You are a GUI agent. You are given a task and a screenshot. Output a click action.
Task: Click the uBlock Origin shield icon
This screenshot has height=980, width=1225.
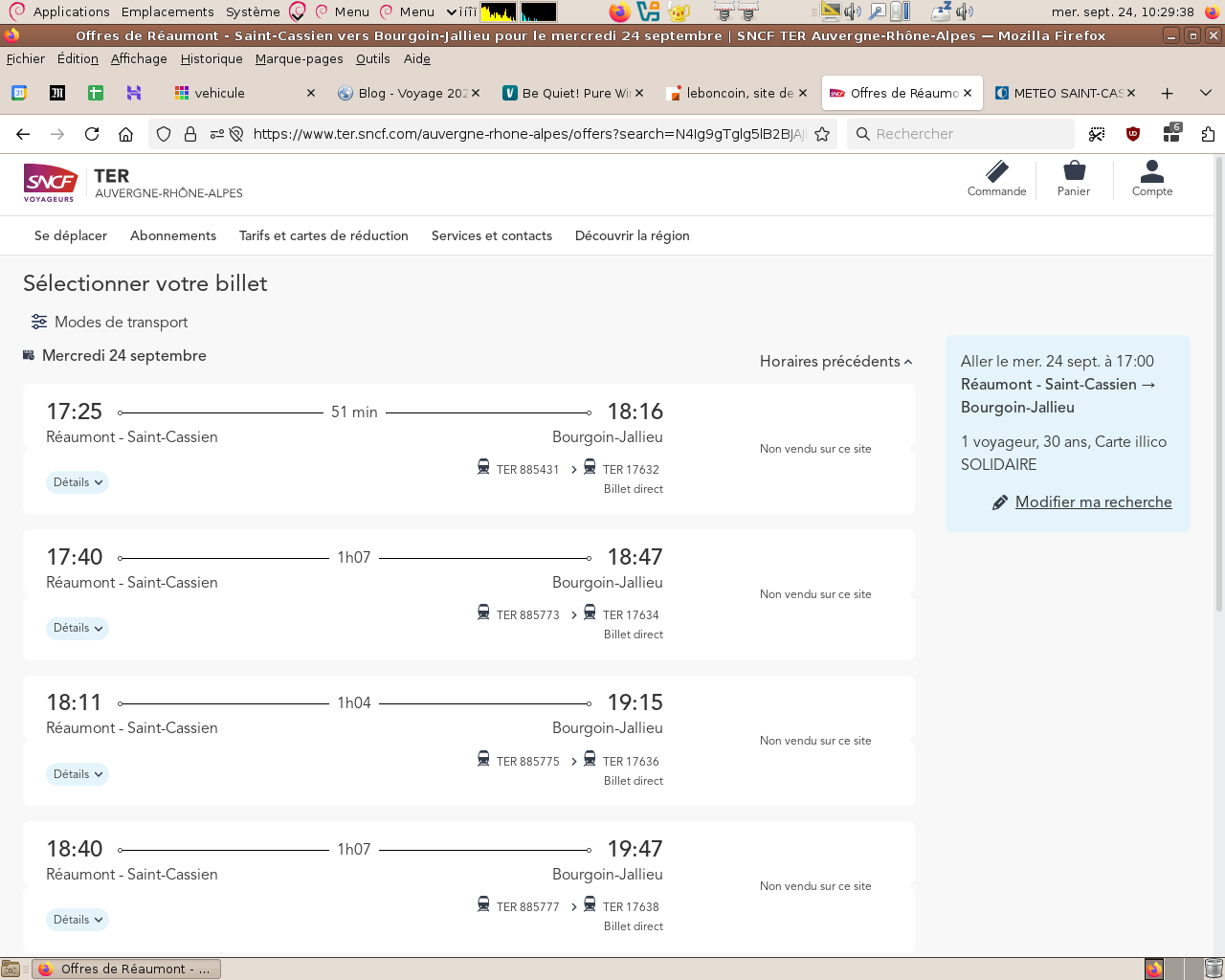coord(1133,134)
